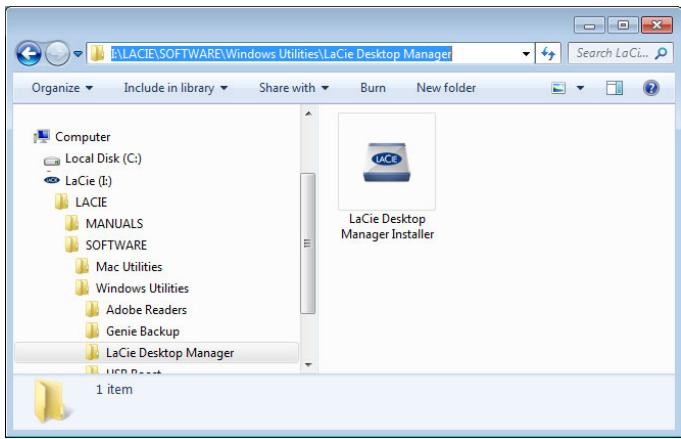Select Local Disk (C:) in the tree
The height and width of the screenshot is (439, 681).
point(103,158)
